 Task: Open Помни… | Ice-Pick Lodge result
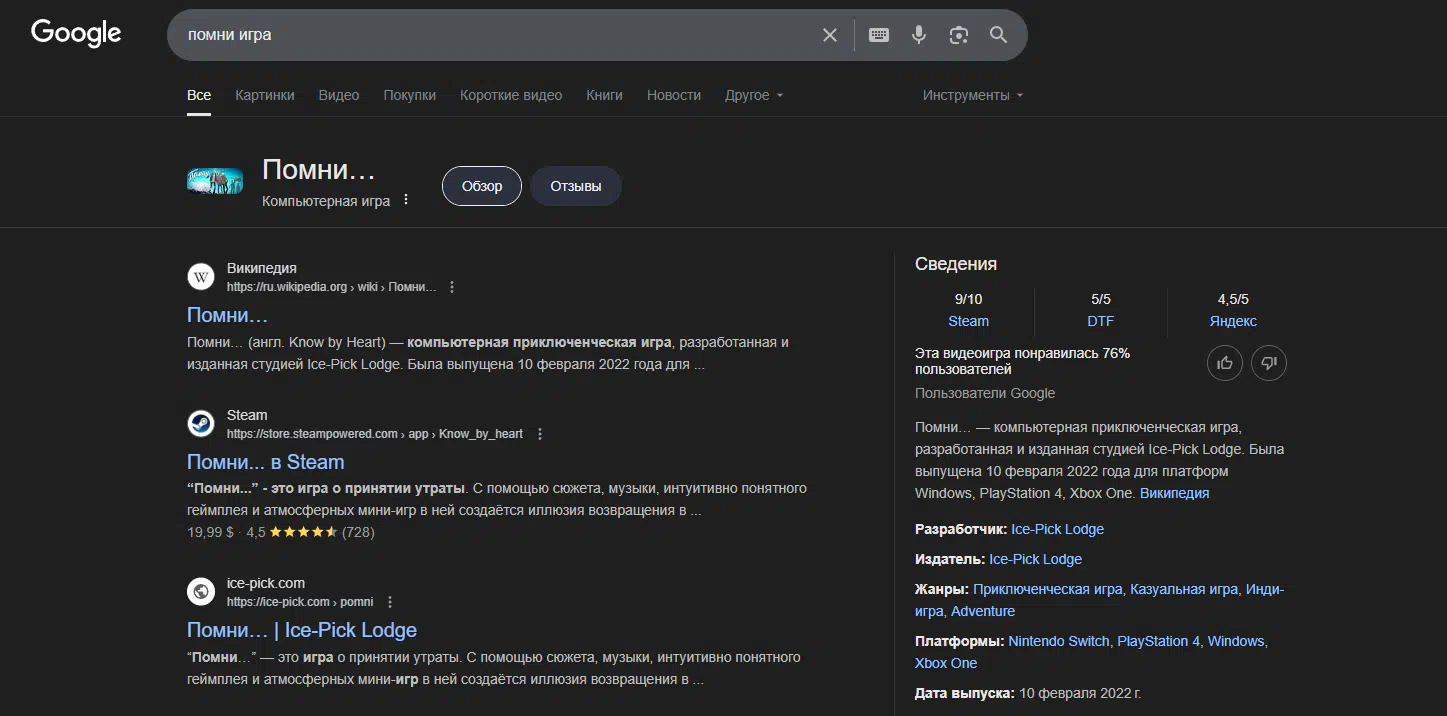pos(302,630)
